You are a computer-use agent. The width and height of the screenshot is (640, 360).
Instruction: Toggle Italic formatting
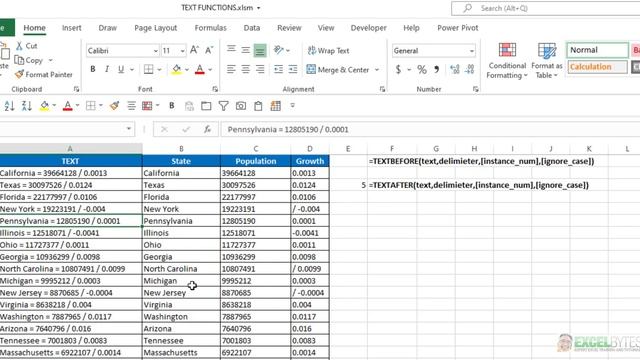pyautogui.click(x=107, y=69)
